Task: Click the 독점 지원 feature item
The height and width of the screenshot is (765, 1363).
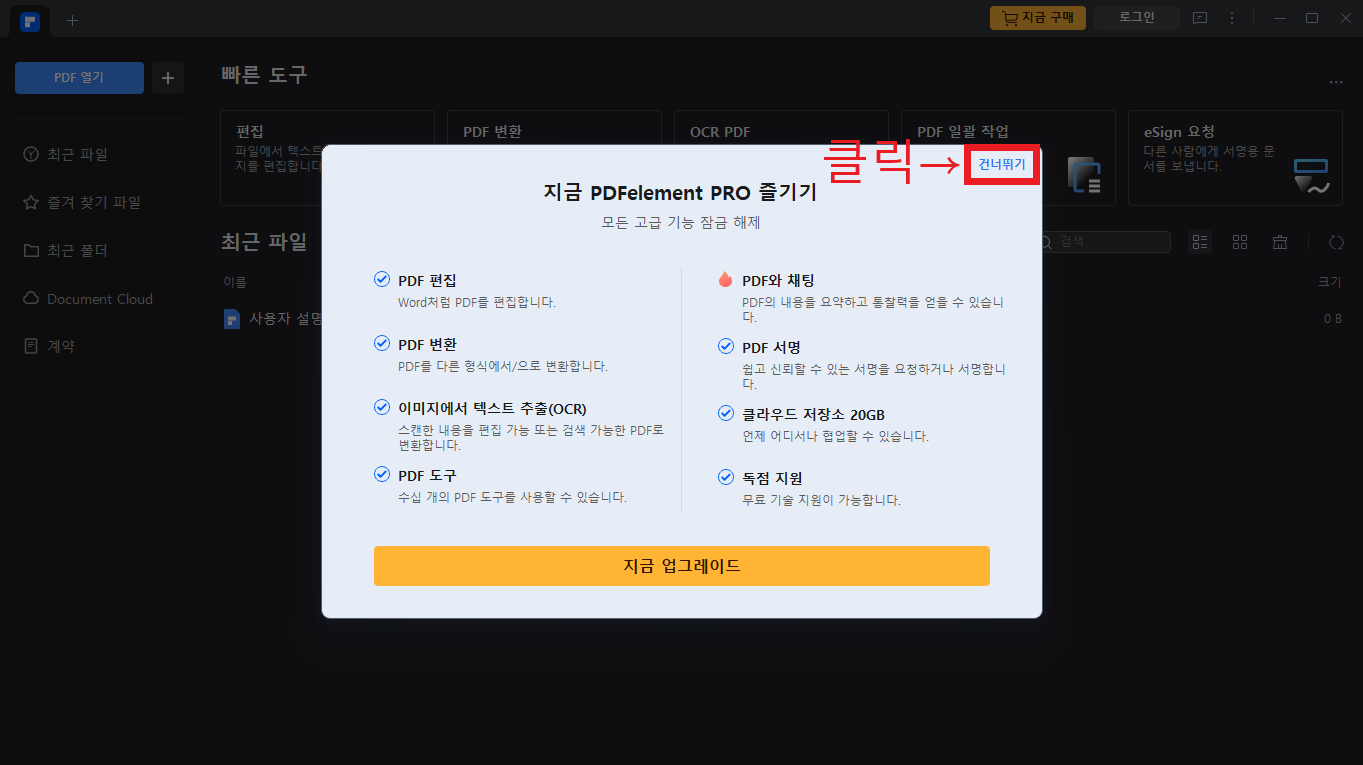Action: tap(809, 489)
